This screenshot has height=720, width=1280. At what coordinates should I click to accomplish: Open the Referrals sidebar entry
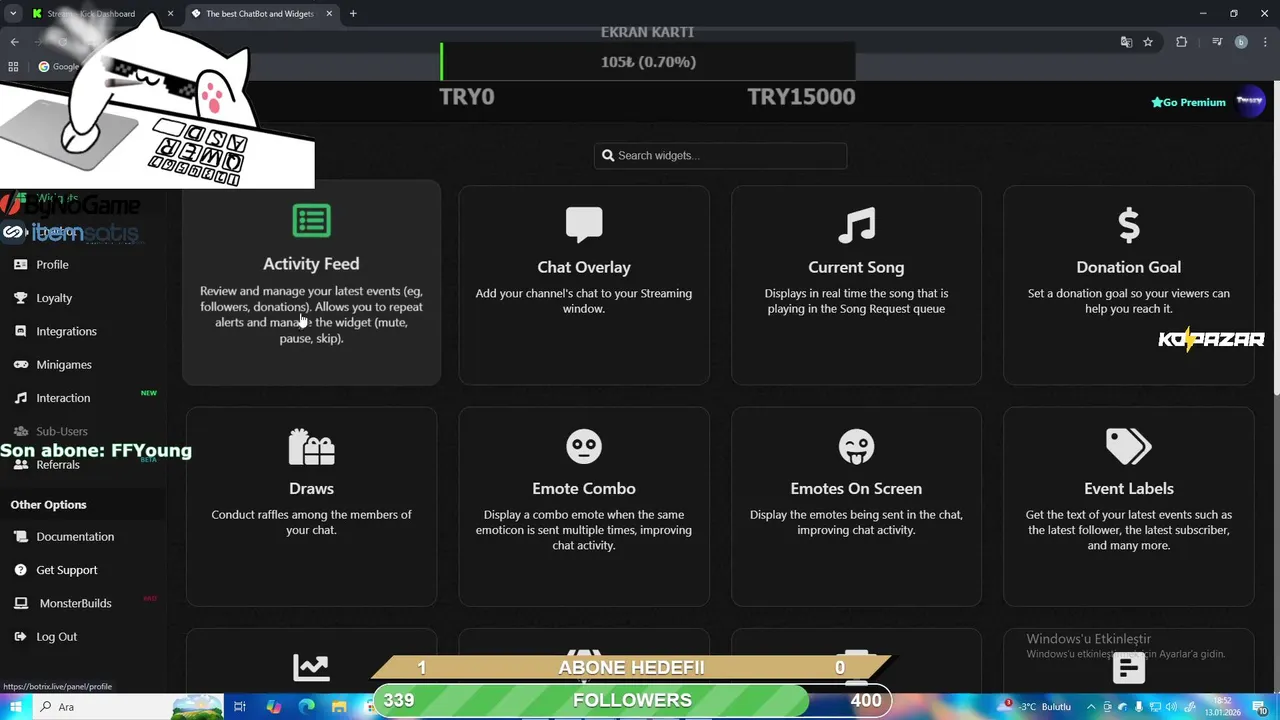58,465
